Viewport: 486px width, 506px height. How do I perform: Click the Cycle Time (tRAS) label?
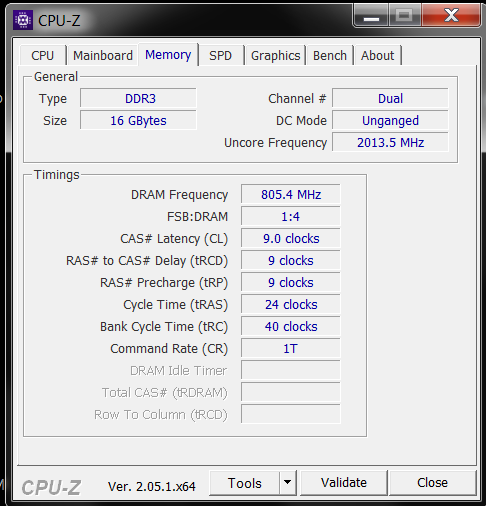(175, 305)
